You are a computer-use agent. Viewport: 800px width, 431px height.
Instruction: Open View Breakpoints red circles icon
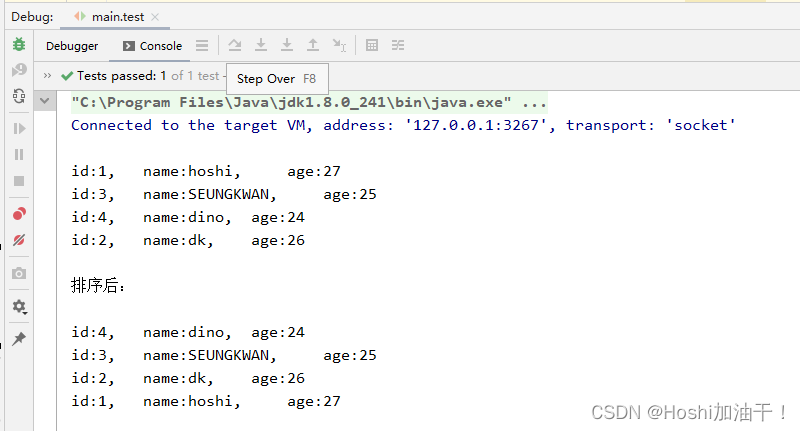19,214
